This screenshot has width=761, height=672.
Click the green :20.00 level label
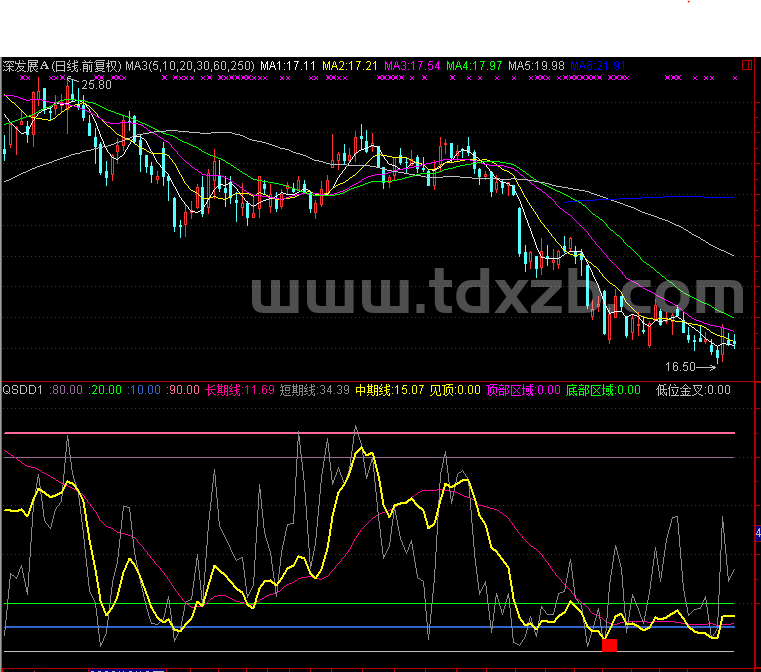click(105, 390)
